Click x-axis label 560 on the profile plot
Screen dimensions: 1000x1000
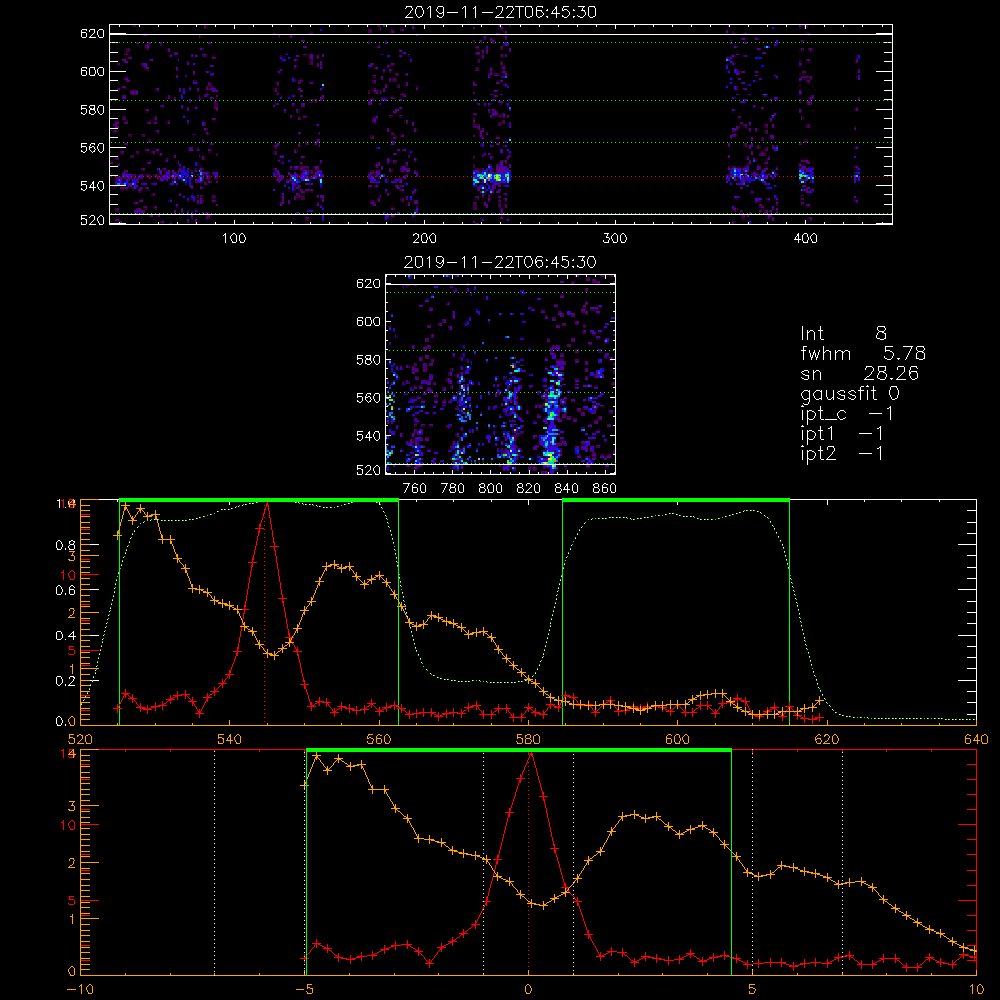click(379, 740)
